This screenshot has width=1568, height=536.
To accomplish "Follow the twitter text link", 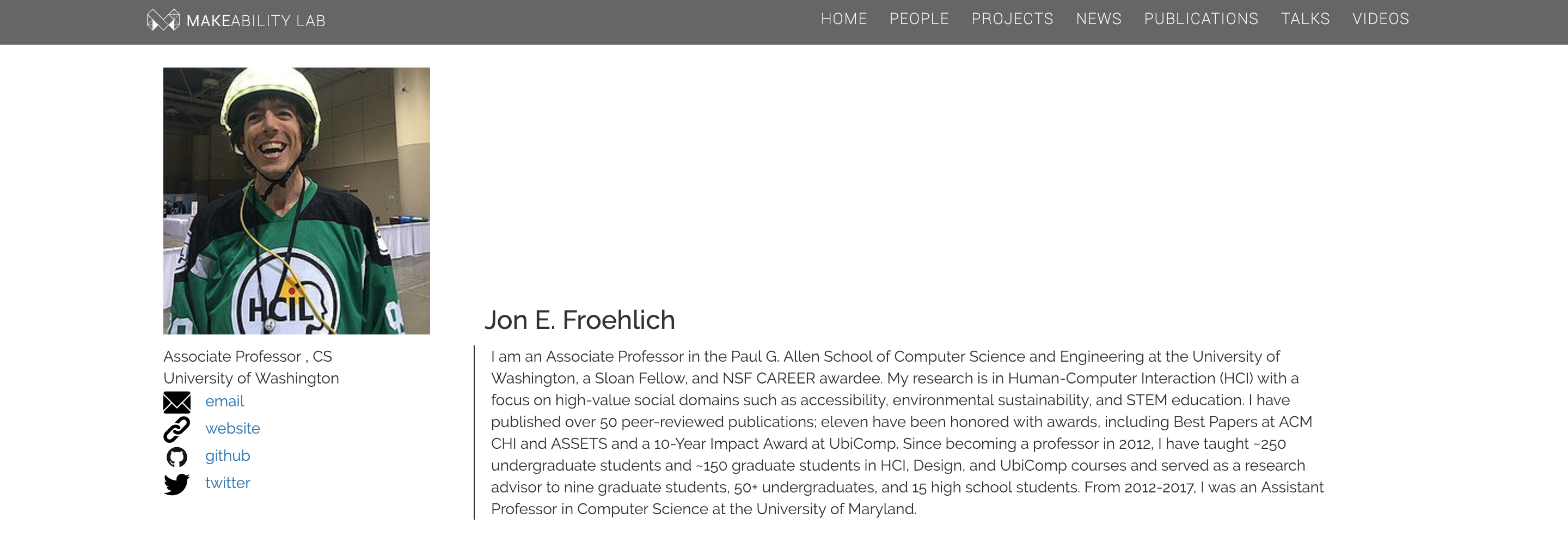I will [227, 483].
